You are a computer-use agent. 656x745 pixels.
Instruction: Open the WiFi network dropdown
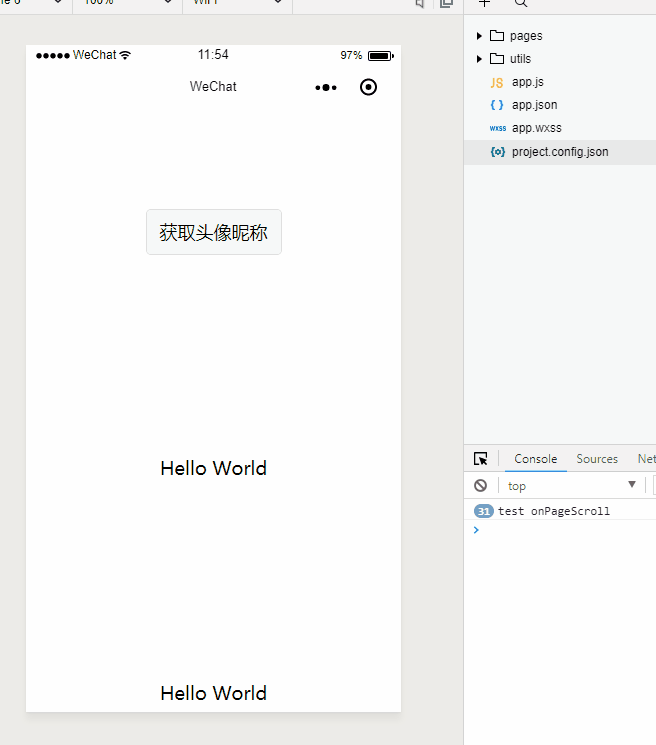pyautogui.click(x=238, y=3)
